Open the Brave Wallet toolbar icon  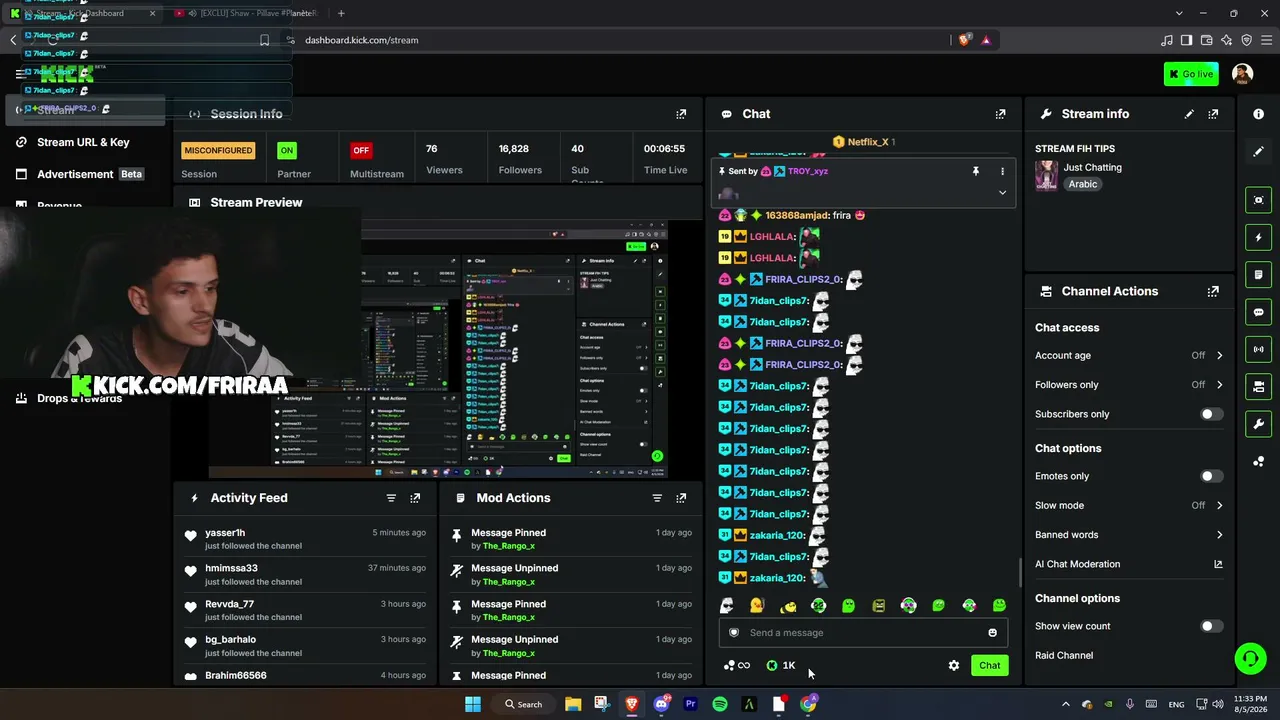(x=1206, y=40)
